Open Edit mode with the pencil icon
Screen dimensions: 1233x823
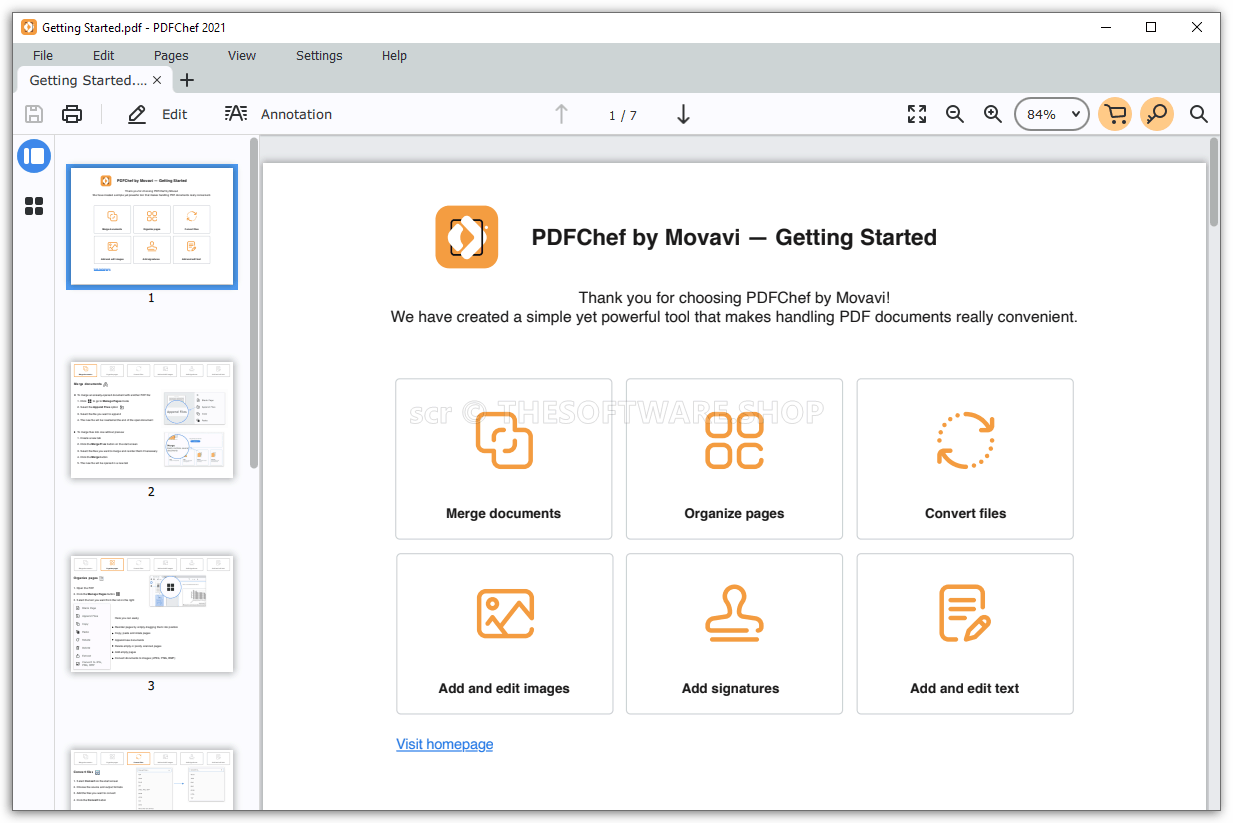point(158,114)
